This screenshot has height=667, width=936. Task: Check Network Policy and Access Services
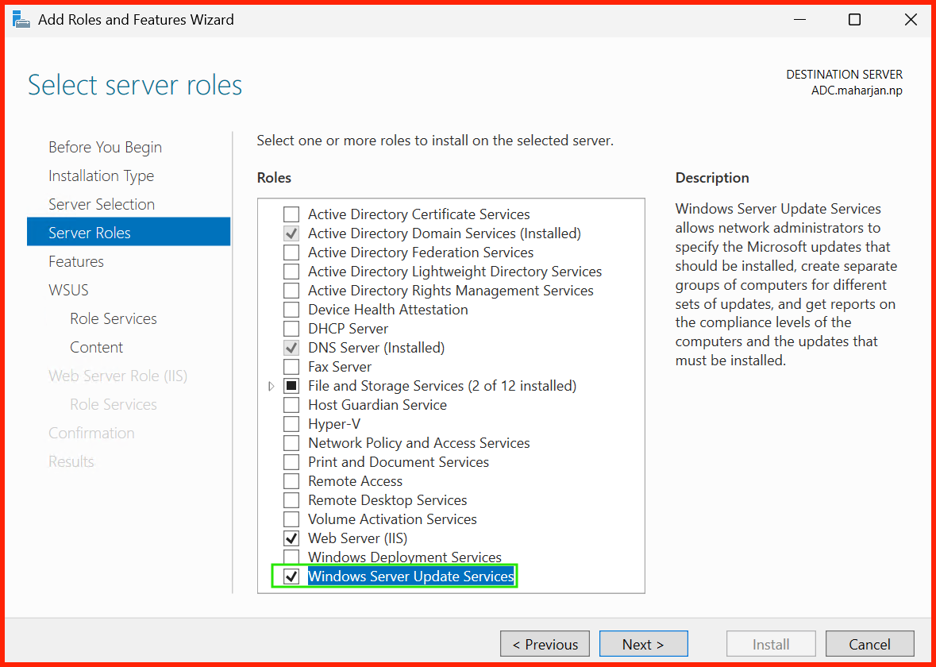tap(291, 443)
